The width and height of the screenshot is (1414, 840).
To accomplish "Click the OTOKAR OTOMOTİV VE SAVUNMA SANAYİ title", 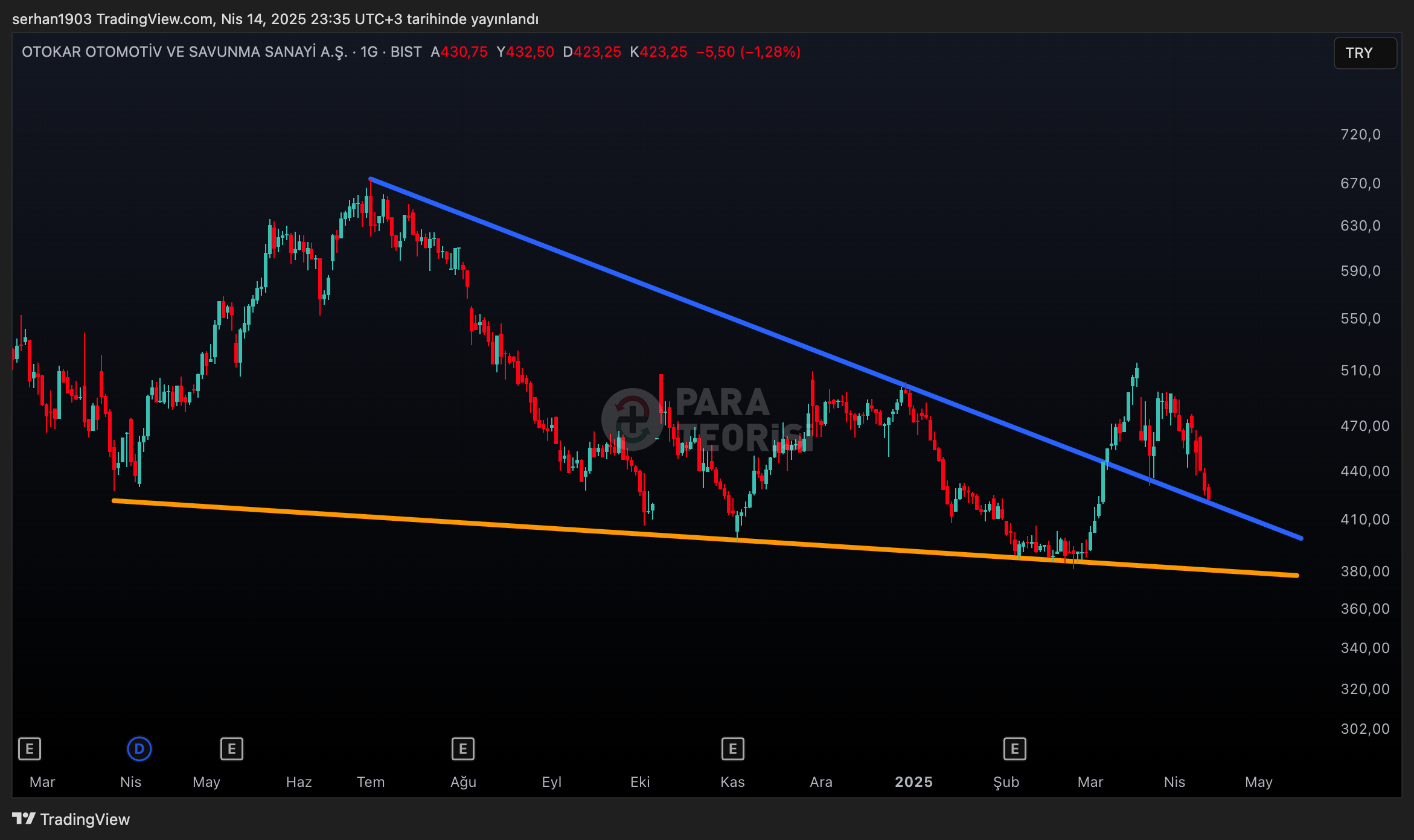I will (x=185, y=52).
